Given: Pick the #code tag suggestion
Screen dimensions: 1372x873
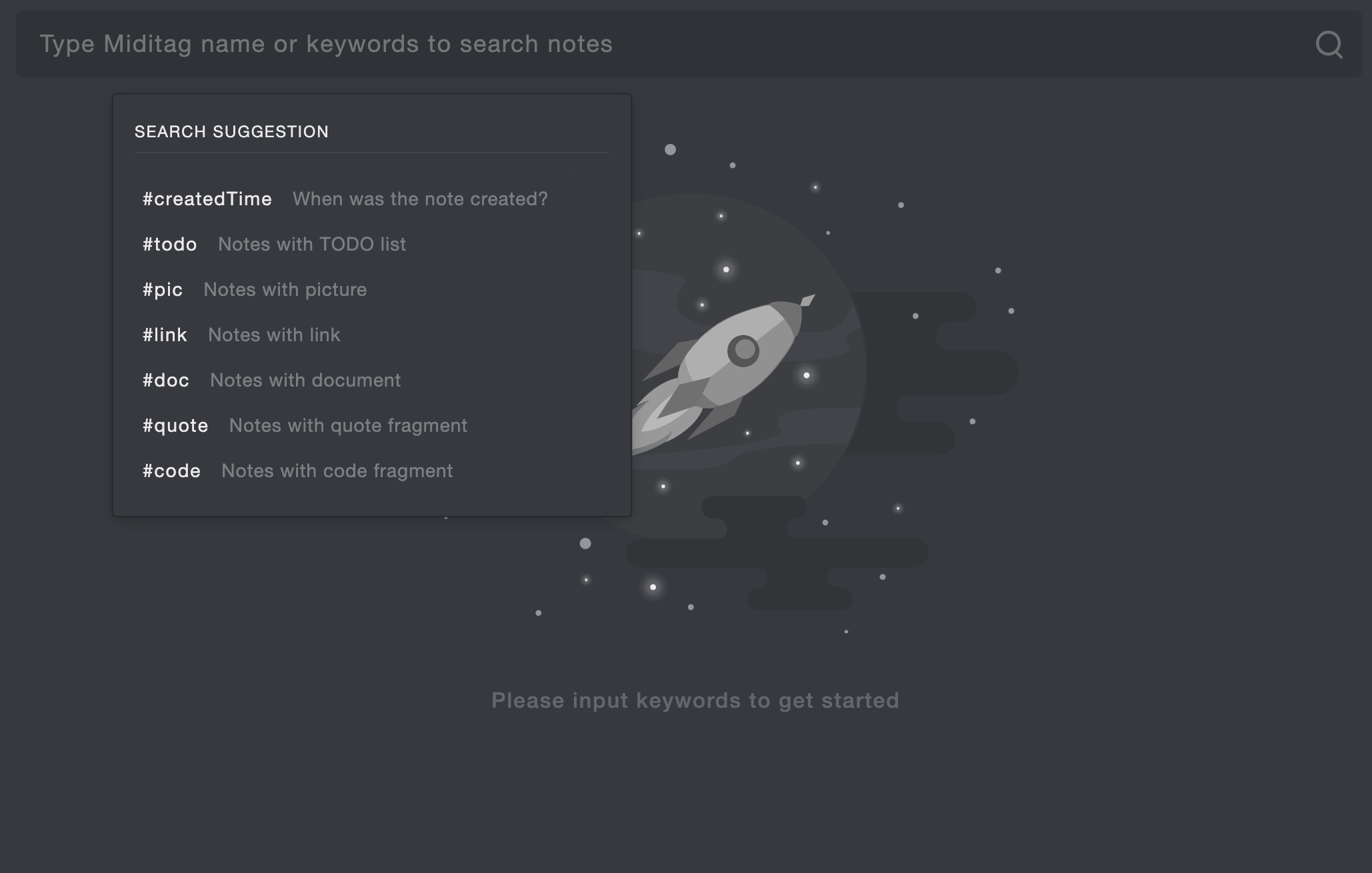Looking at the screenshot, I should point(171,470).
